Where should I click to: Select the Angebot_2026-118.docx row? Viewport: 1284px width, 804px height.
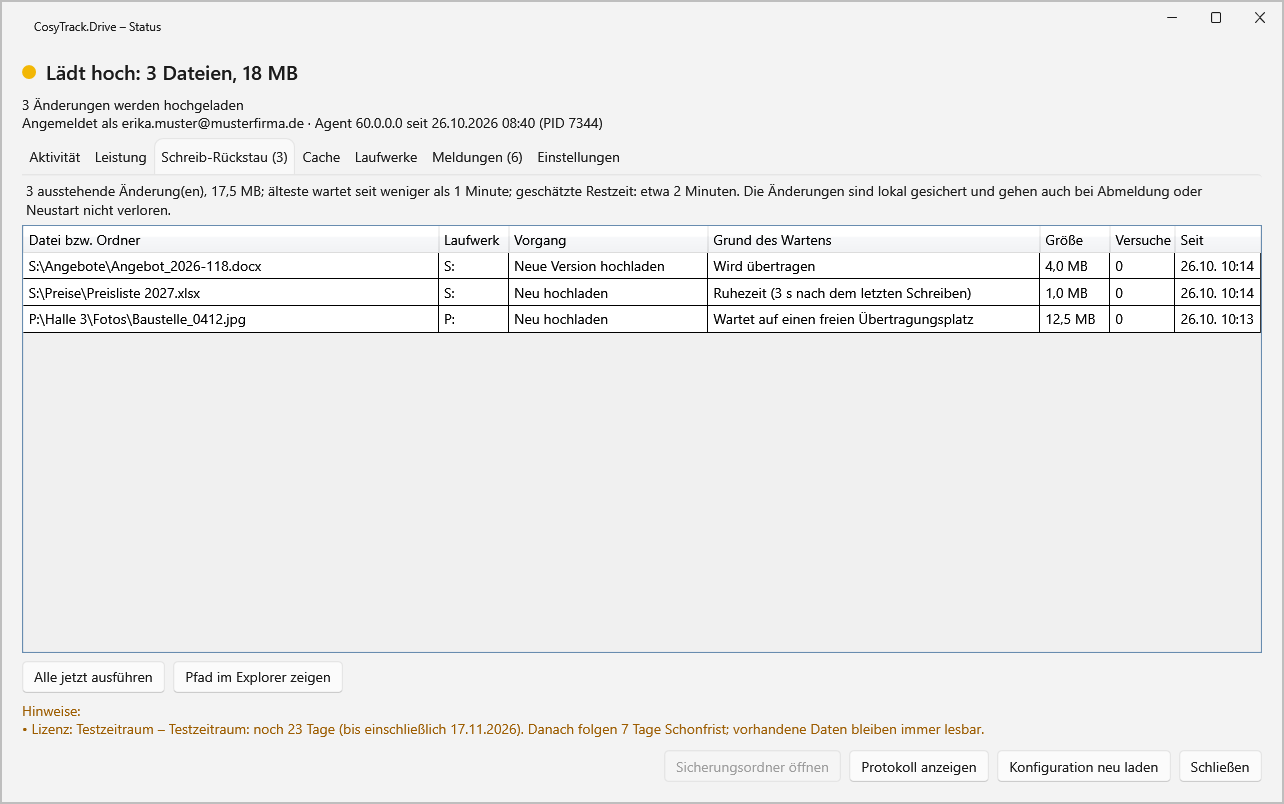pyautogui.click(x=641, y=267)
